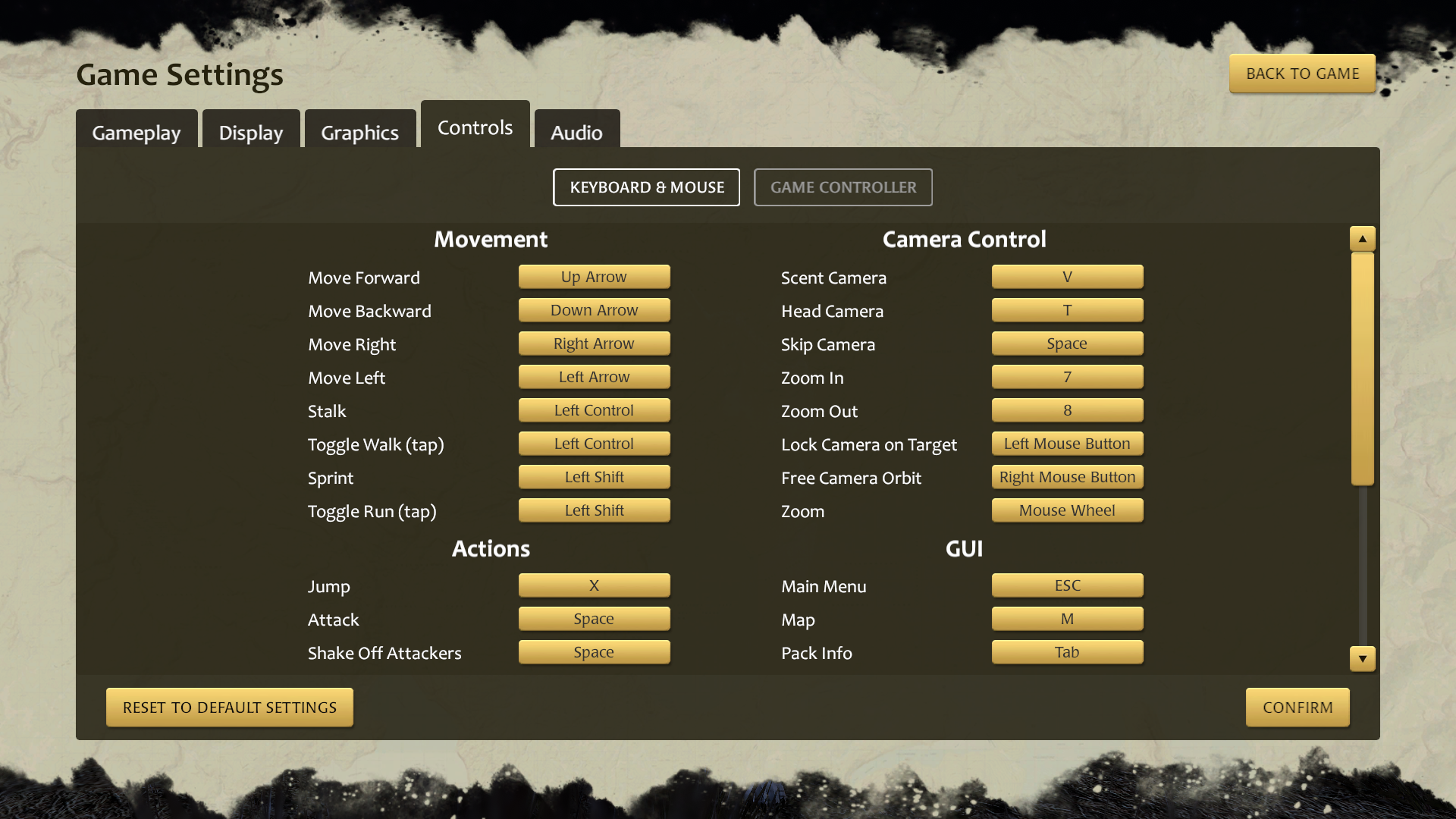Click the vertical scrollbar thumb
Viewport: 1456px width, 819px height.
(1362, 369)
